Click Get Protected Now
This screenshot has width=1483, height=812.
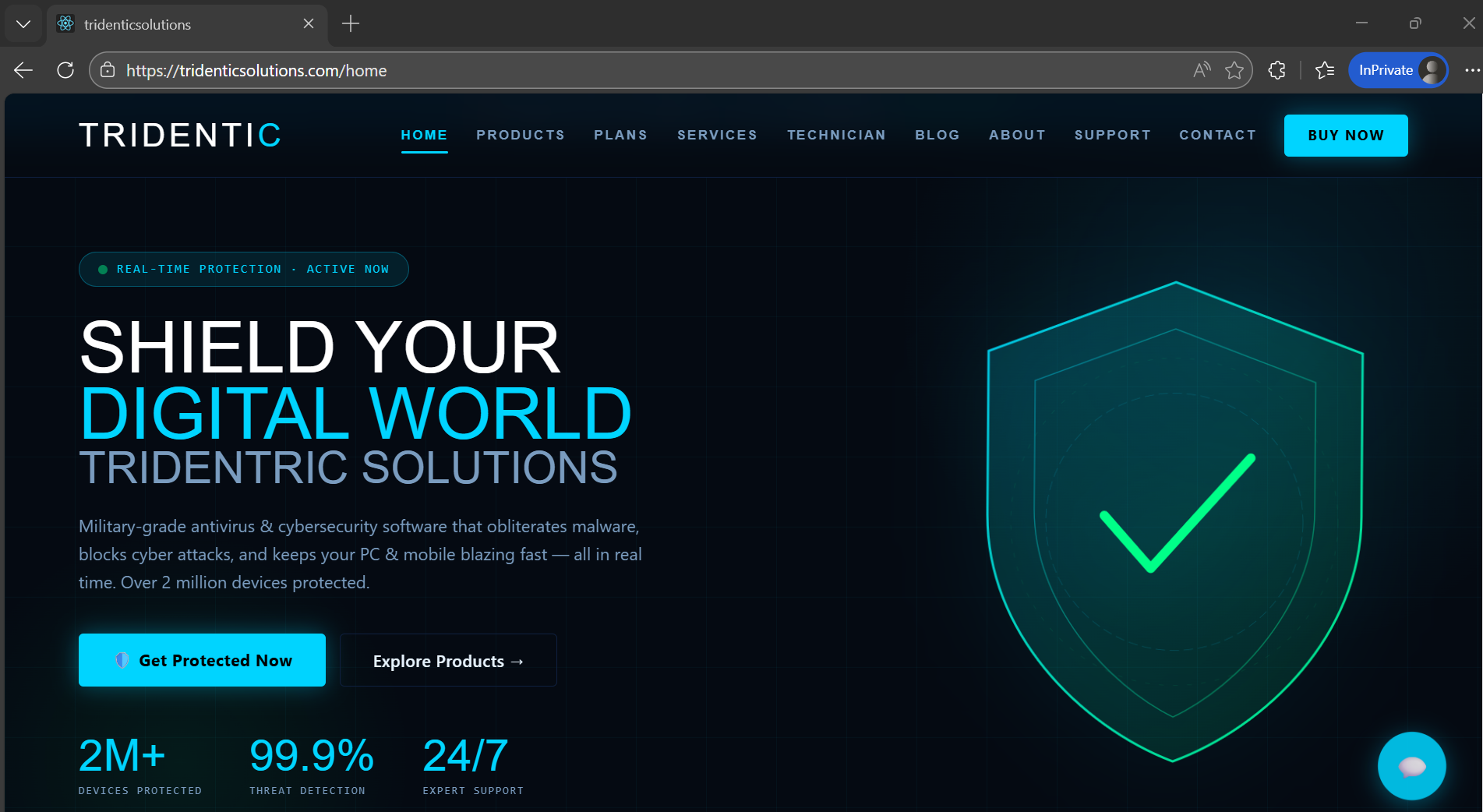tap(202, 660)
